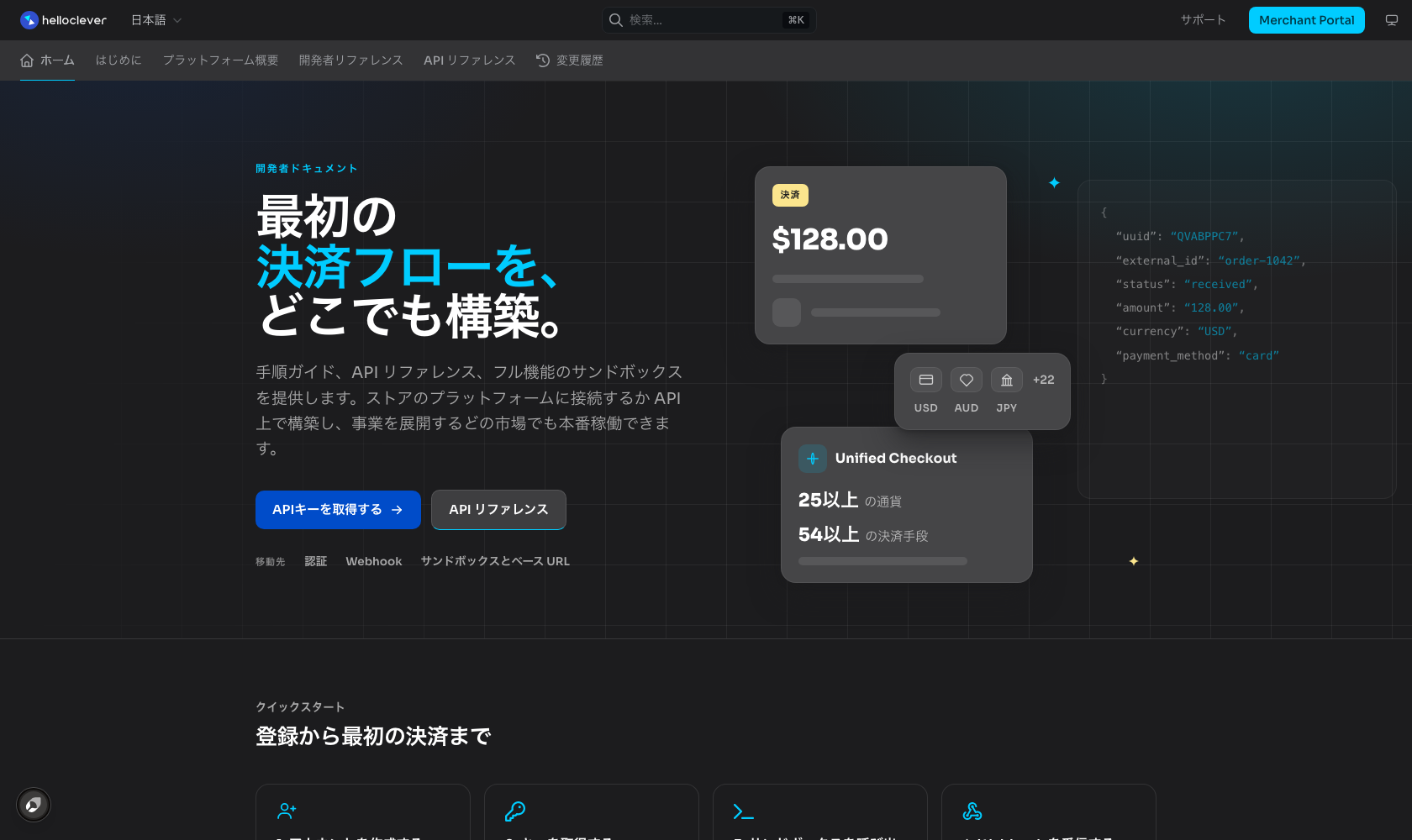Click the round floating widget button
1412x840 pixels.
[x=34, y=805]
